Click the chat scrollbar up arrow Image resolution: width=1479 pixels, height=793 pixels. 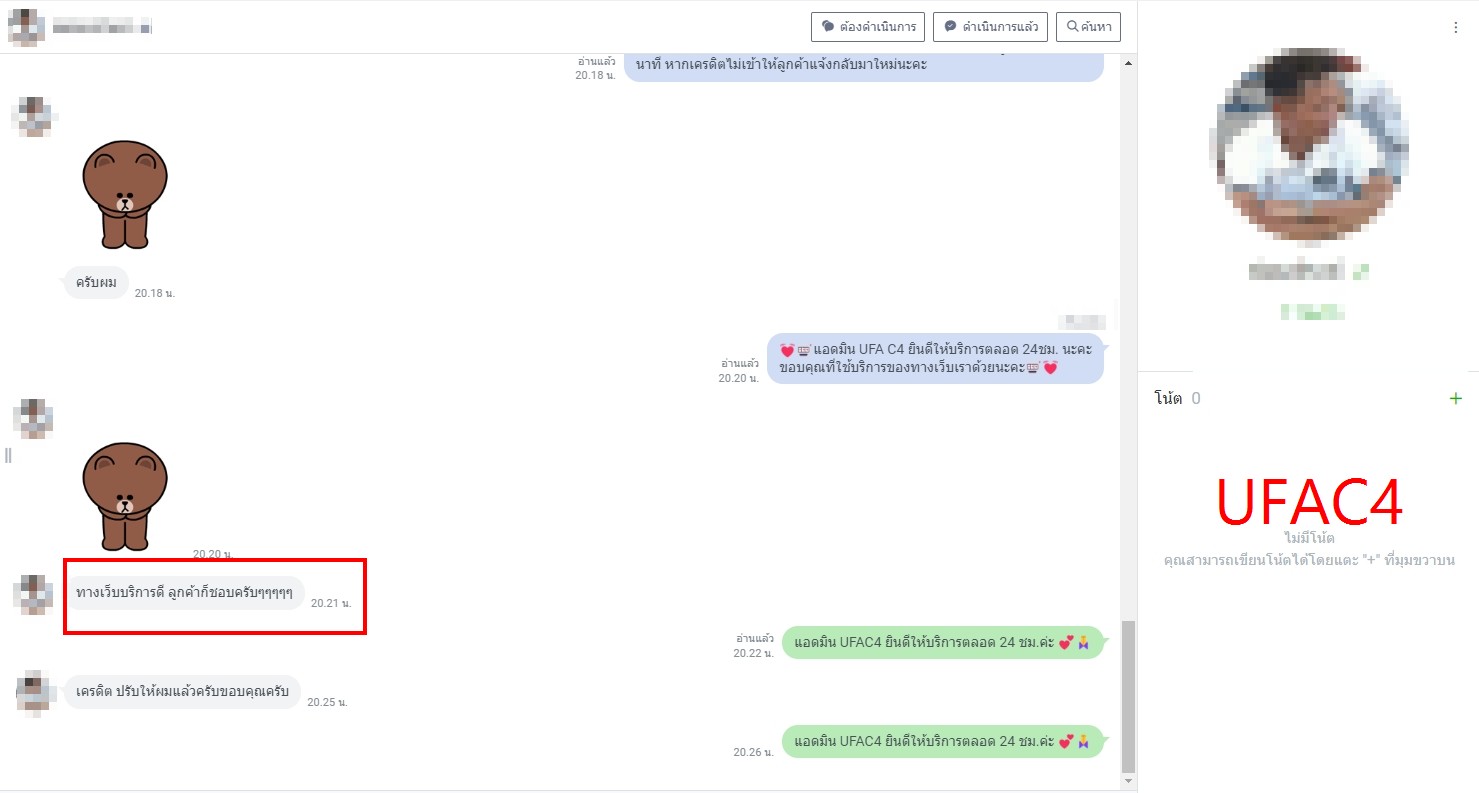tap(1129, 64)
